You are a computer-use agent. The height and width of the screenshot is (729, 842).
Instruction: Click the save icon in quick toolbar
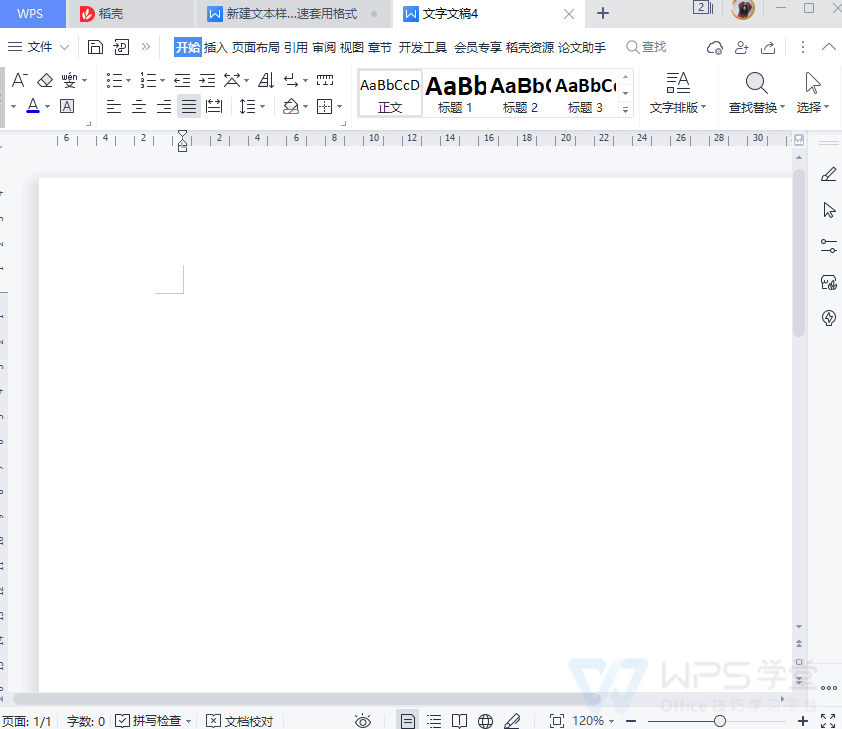[x=95, y=47]
